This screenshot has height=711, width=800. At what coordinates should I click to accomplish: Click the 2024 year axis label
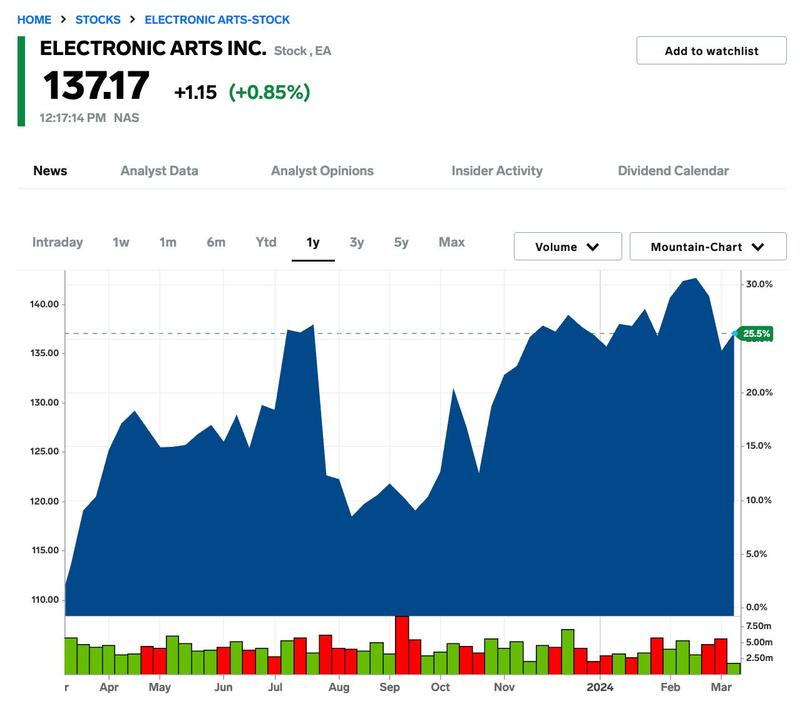(x=600, y=688)
